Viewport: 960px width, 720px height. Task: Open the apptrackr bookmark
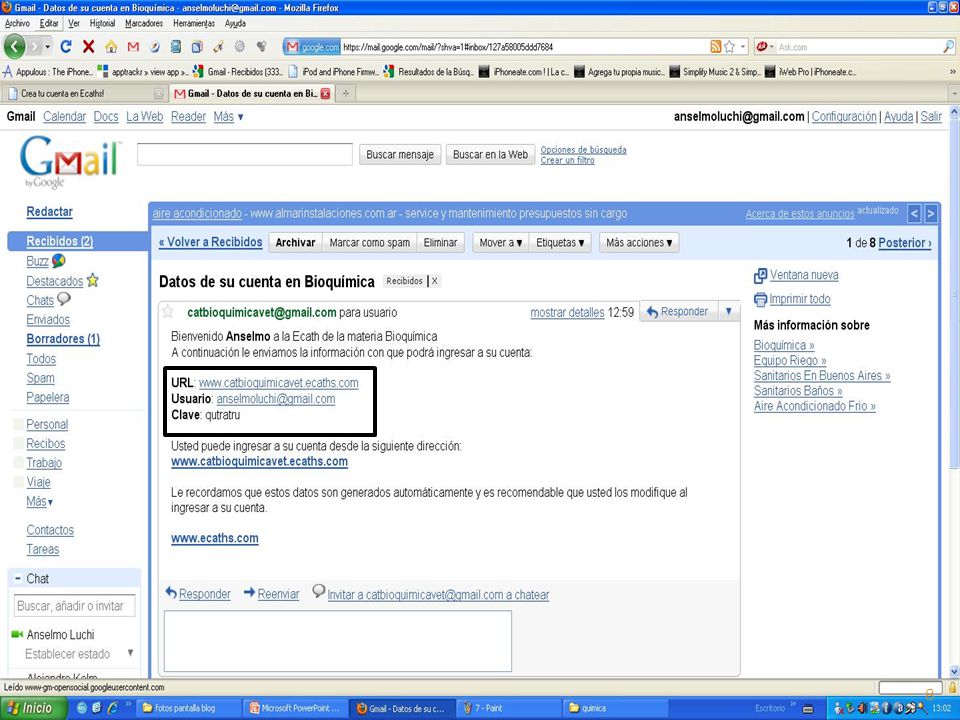(143, 72)
